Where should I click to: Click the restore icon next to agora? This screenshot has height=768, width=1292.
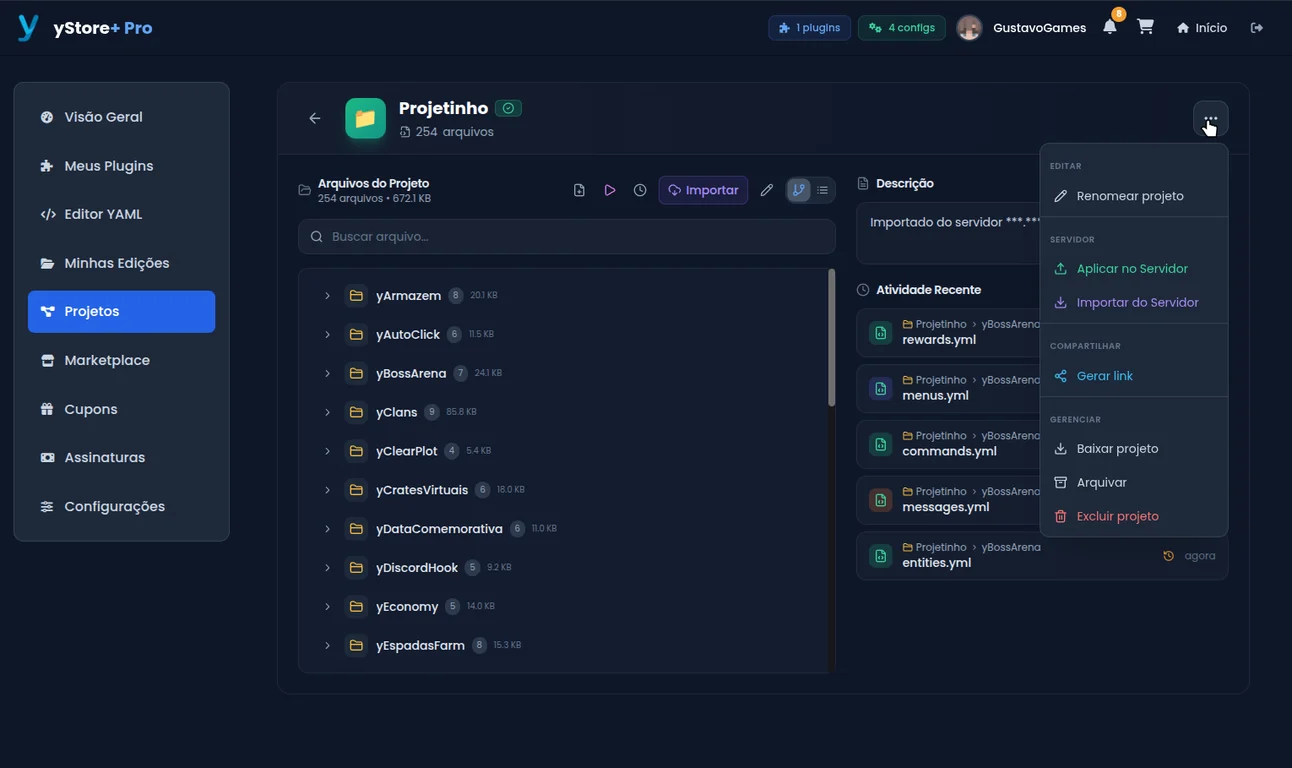coord(1169,556)
